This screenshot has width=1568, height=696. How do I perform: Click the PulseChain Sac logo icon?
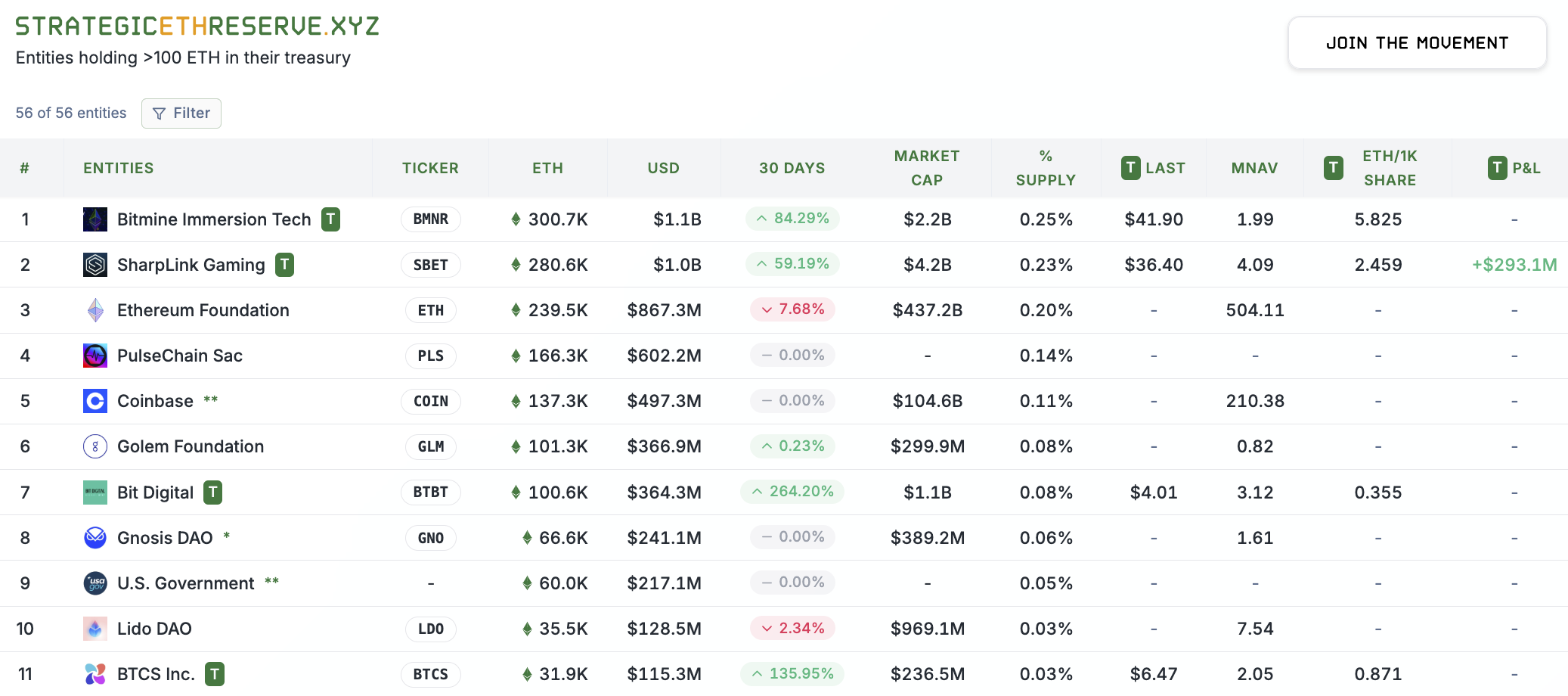[95, 356]
